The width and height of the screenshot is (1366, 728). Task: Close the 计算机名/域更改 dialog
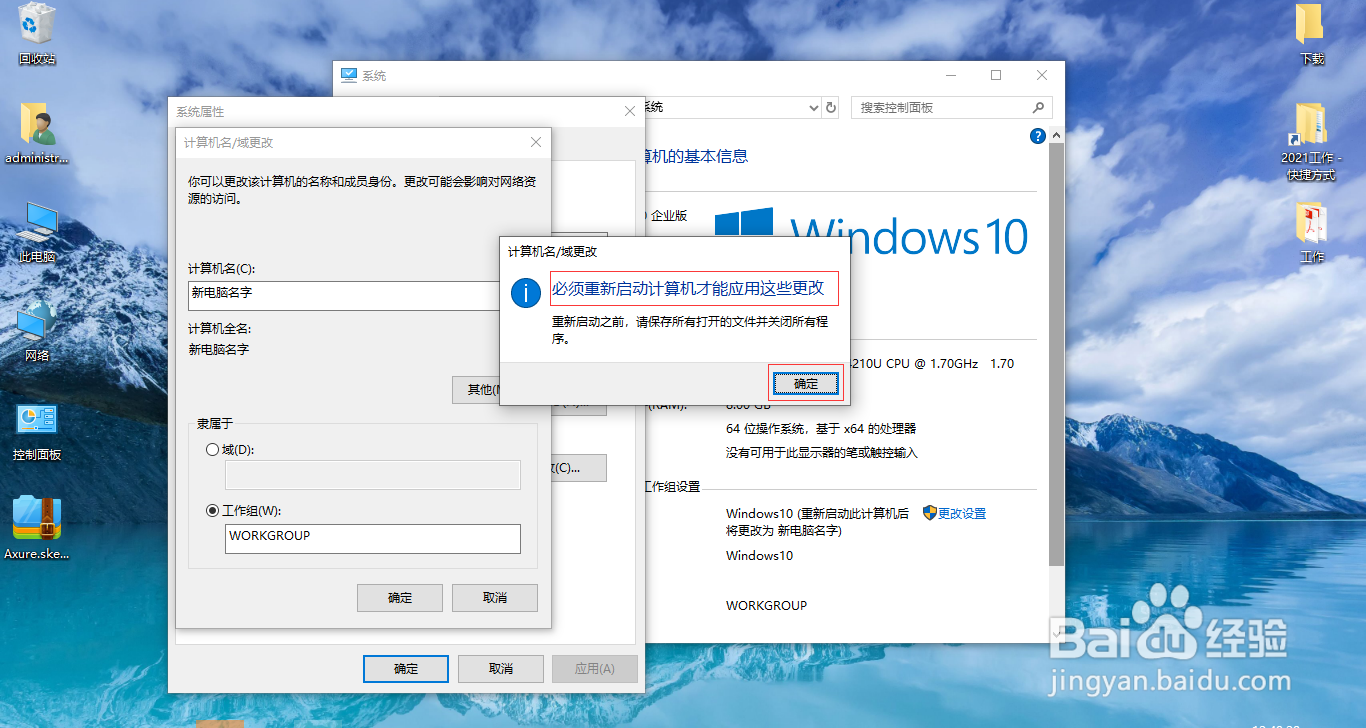click(x=536, y=143)
